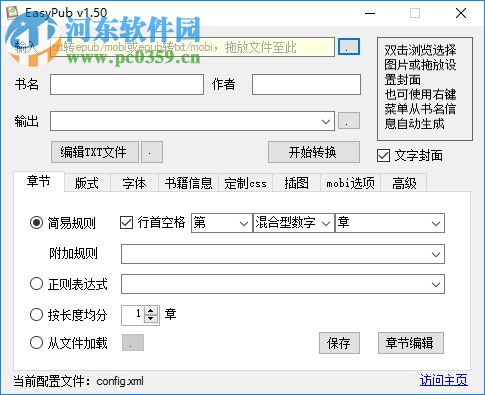
Task: Switch to the 版式 tab
Action: [87, 183]
